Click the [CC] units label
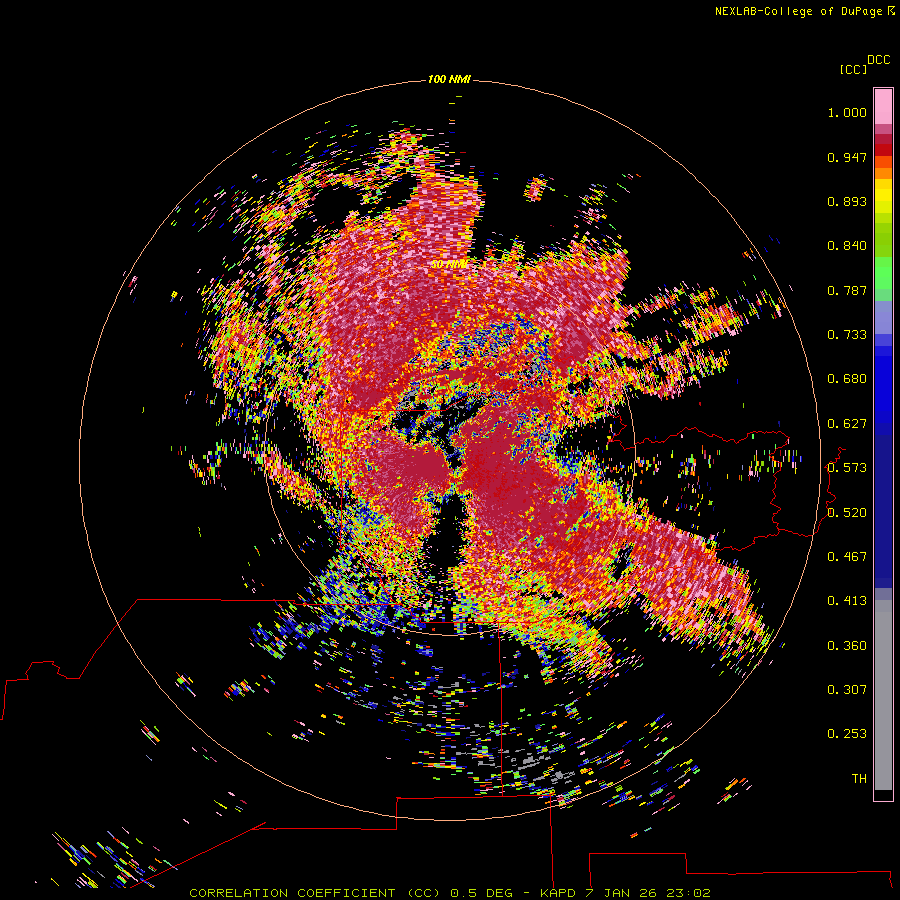The height and width of the screenshot is (900, 900). point(853,69)
